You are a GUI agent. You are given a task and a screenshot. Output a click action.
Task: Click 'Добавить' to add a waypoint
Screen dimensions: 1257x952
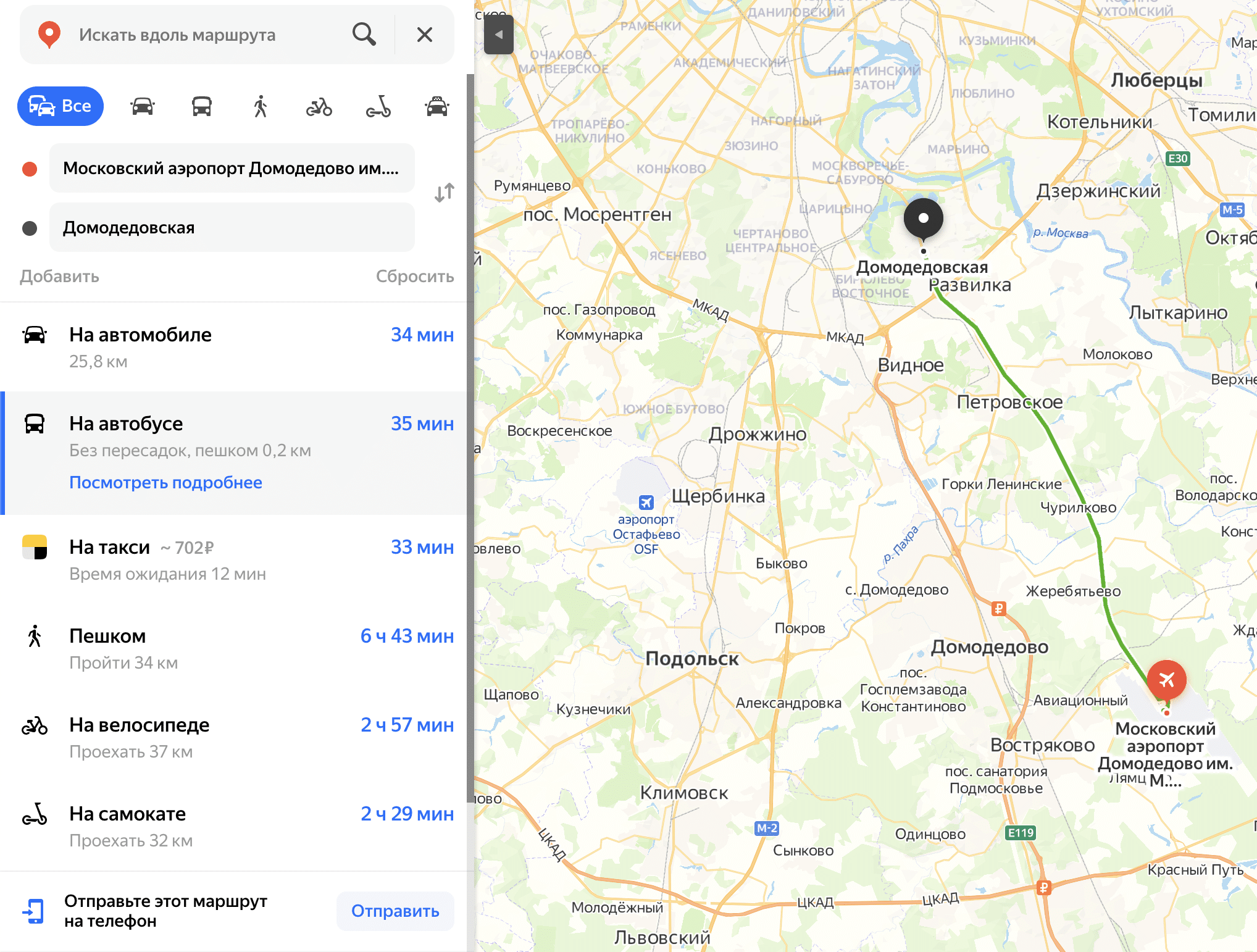[59, 276]
